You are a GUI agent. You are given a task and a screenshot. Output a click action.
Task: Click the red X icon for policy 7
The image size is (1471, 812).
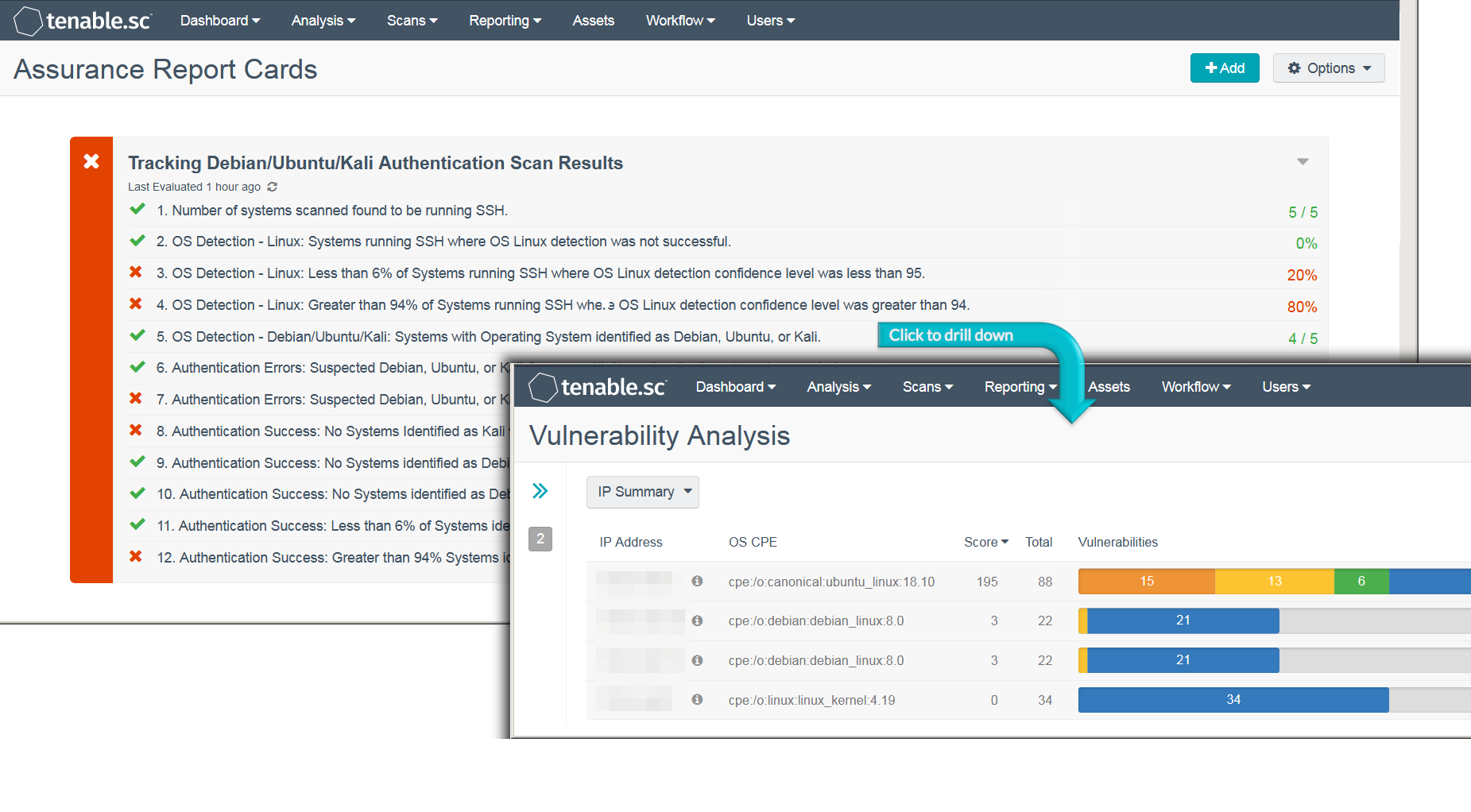pos(136,398)
